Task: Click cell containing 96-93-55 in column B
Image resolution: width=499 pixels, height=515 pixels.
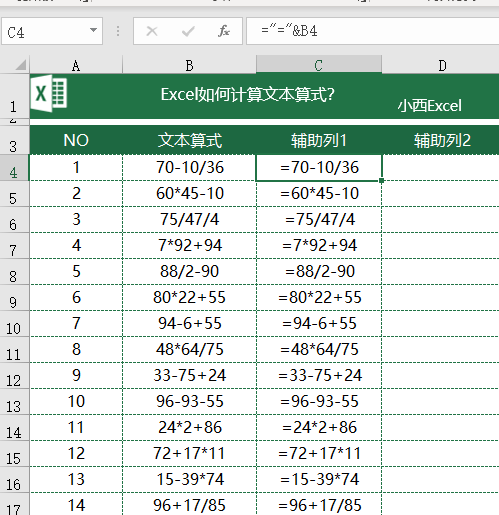Action: (189, 402)
